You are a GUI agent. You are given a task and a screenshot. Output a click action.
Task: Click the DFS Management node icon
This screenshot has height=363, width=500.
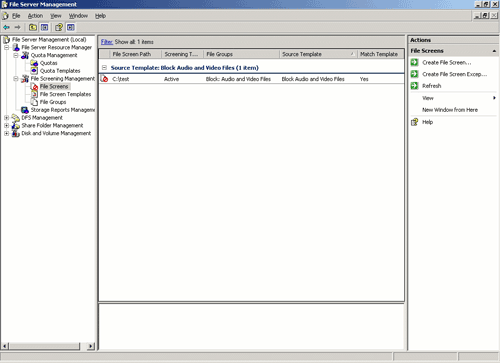click(16, 118)
